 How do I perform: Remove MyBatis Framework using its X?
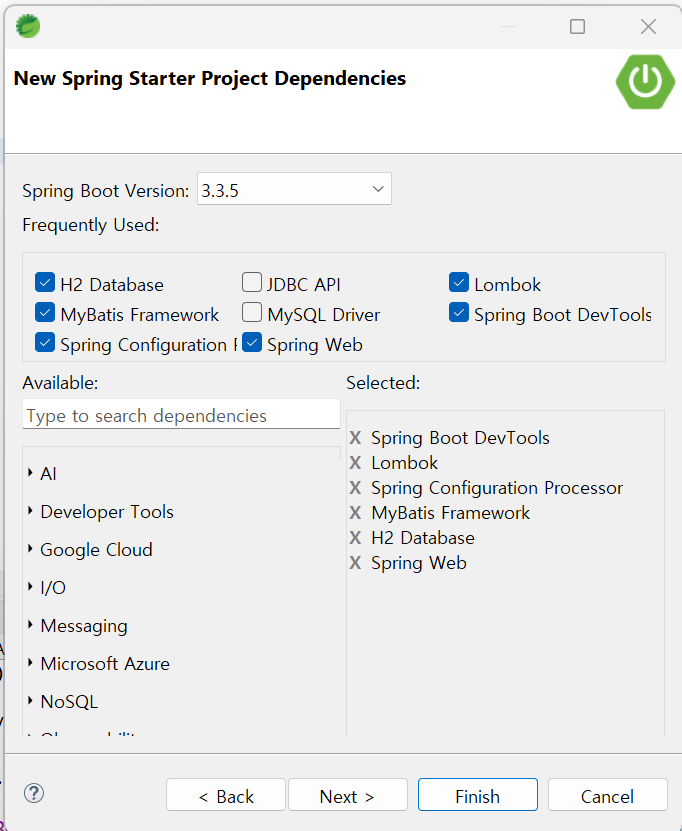(x=355, y=513)
